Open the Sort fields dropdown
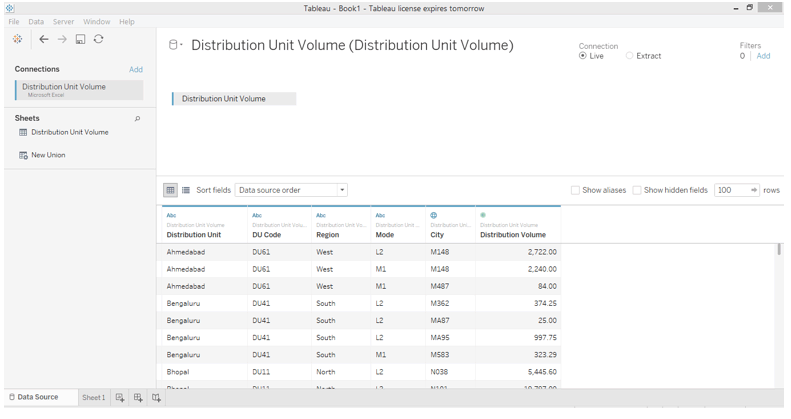This screenshot has width=791, height=419. tap(291, 190)
